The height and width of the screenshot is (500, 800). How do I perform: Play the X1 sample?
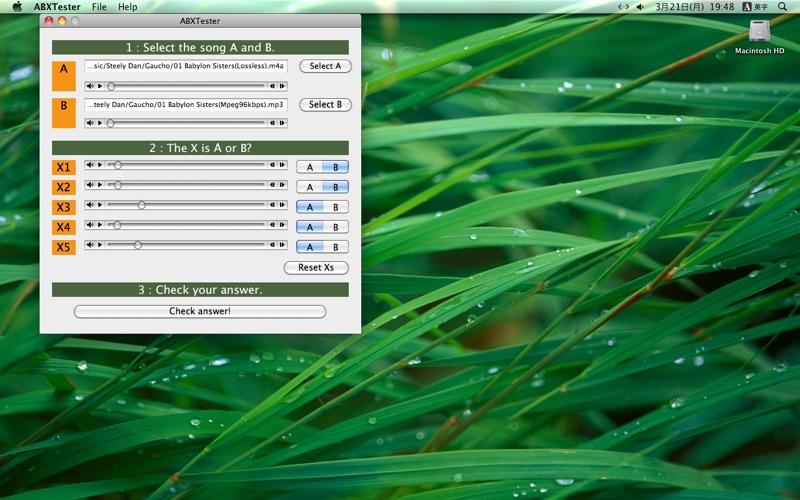(x=100, y=165)
